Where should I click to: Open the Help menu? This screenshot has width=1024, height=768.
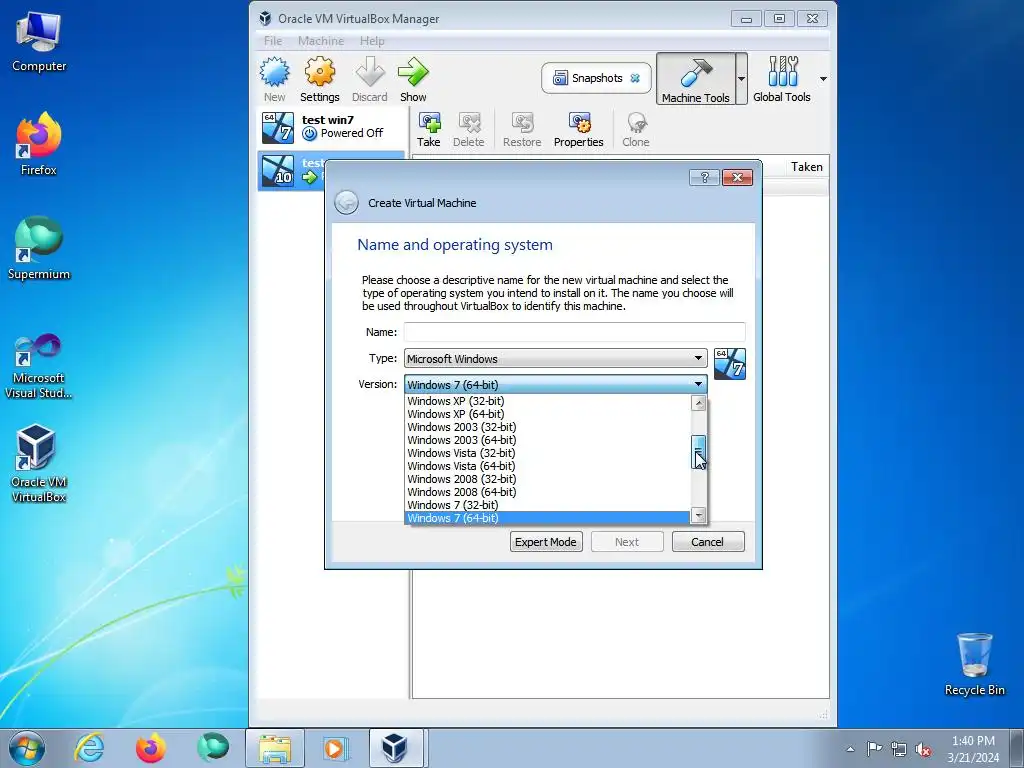[372, 40]
